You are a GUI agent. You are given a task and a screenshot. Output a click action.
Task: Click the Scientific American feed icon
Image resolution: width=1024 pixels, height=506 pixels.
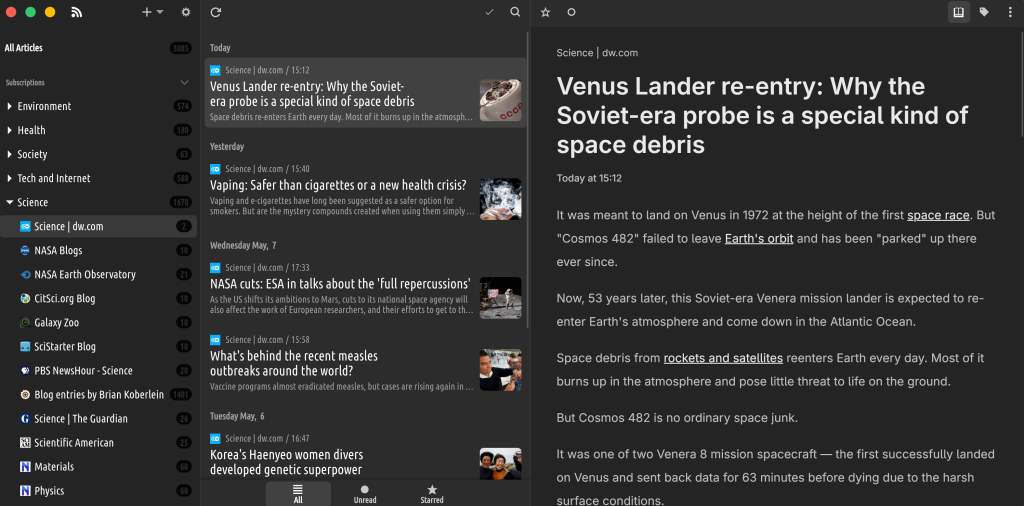25,443
